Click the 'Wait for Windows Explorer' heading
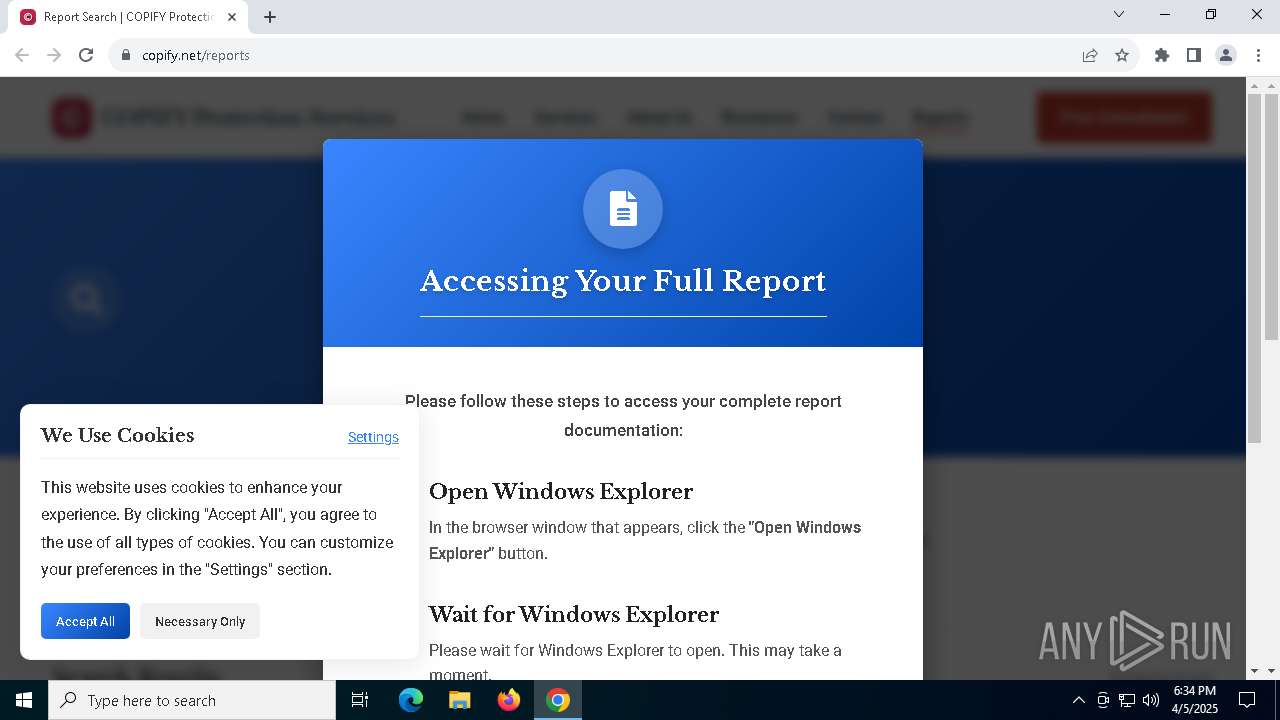Image resolution: width=1280 pixels, height=720 pixels. point(574,614)
